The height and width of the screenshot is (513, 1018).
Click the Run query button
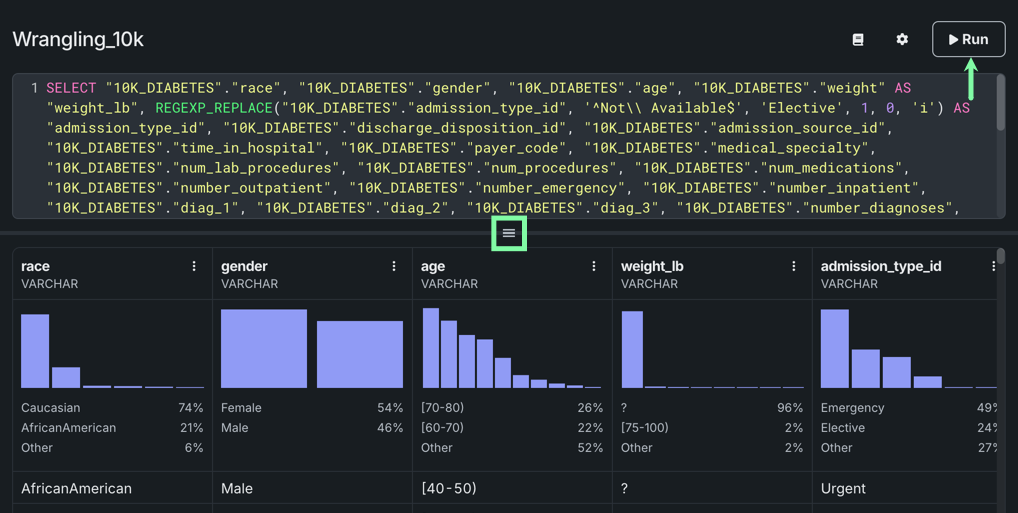click(x=968, y=39)
